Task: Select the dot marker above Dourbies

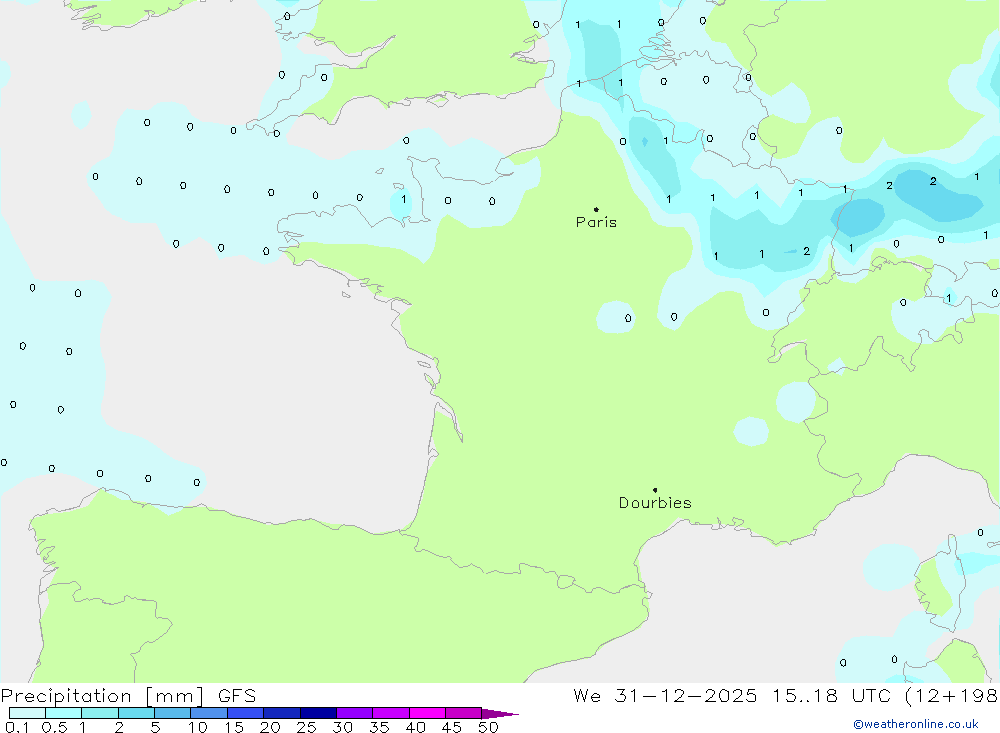Action: click(x=655, y=490)
